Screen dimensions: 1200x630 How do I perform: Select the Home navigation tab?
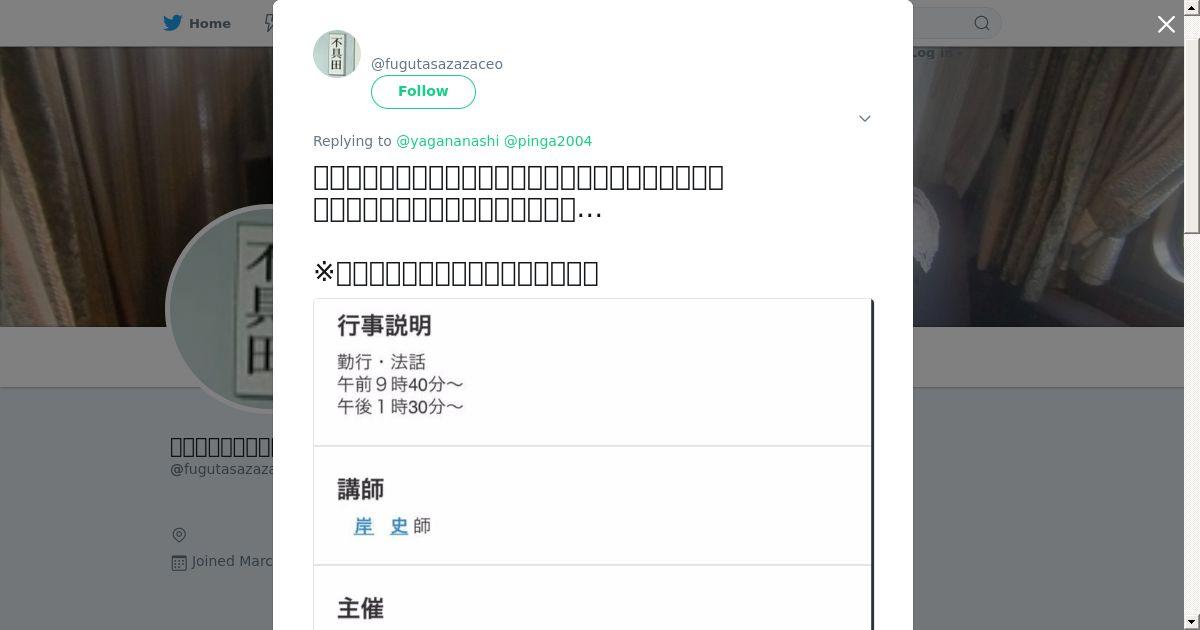point(198,23)
